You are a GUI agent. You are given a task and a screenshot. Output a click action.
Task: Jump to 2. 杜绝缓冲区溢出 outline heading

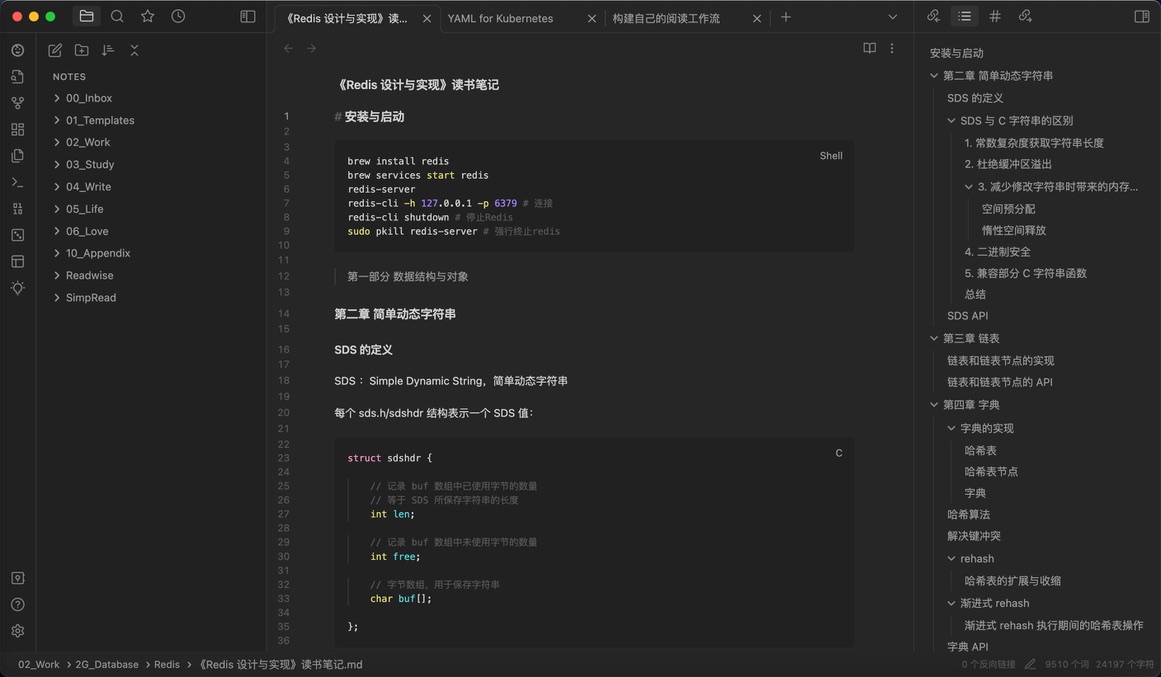(1008, 164)
